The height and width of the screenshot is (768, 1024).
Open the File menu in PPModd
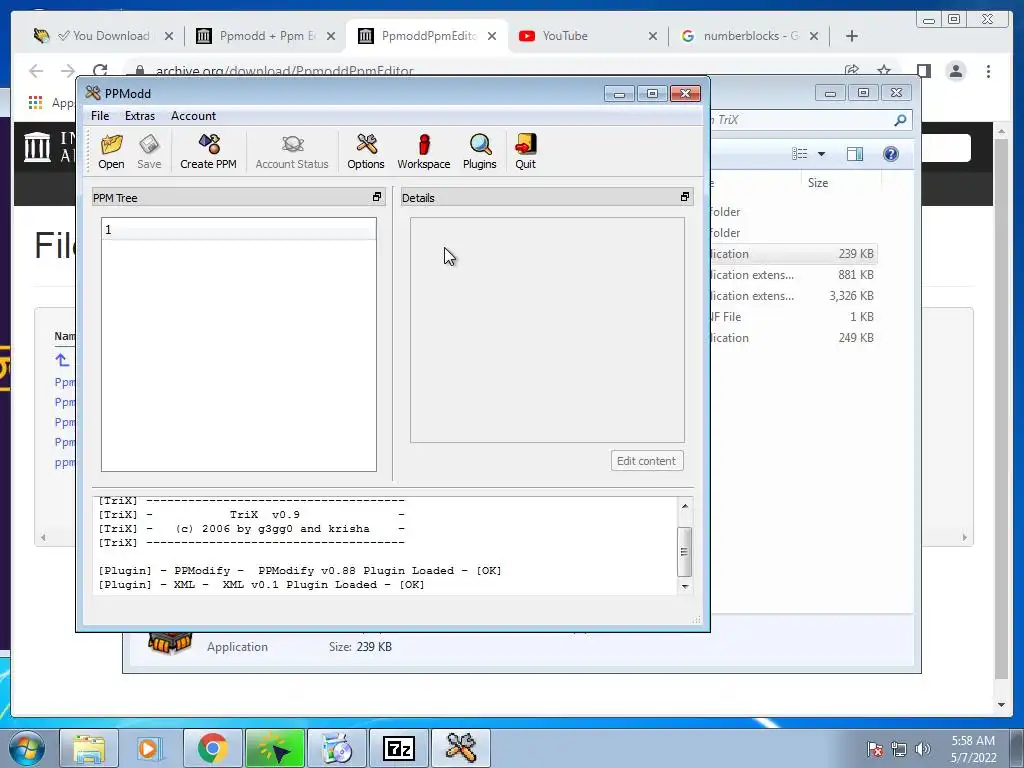pos(100,116)
